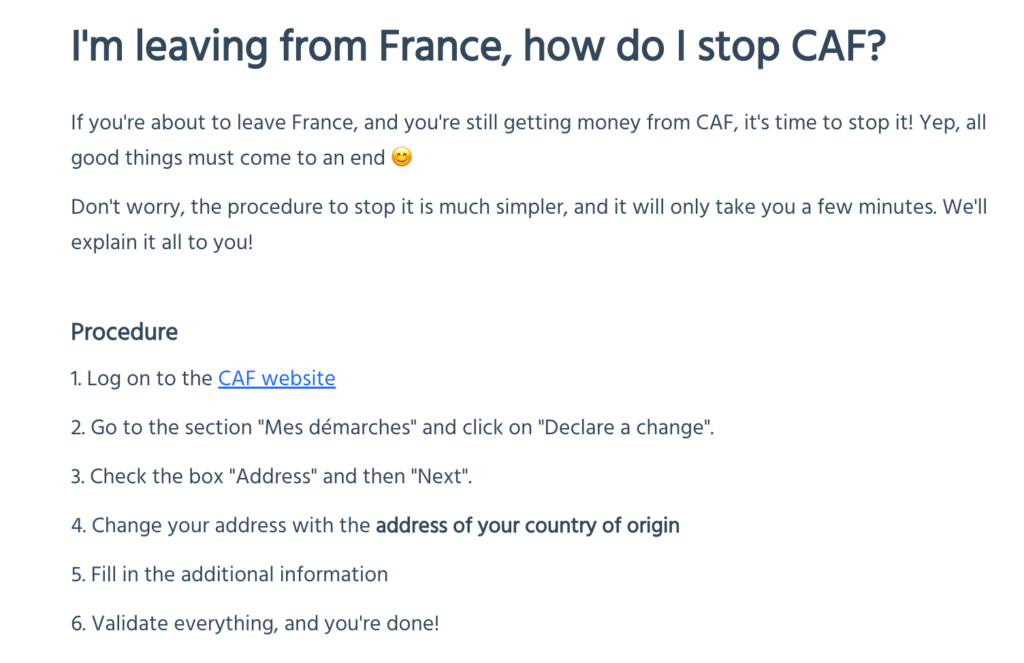Viewport: 1024px width, 663px height.
Task: Click the Procedure heading
Action: point(124,332)
